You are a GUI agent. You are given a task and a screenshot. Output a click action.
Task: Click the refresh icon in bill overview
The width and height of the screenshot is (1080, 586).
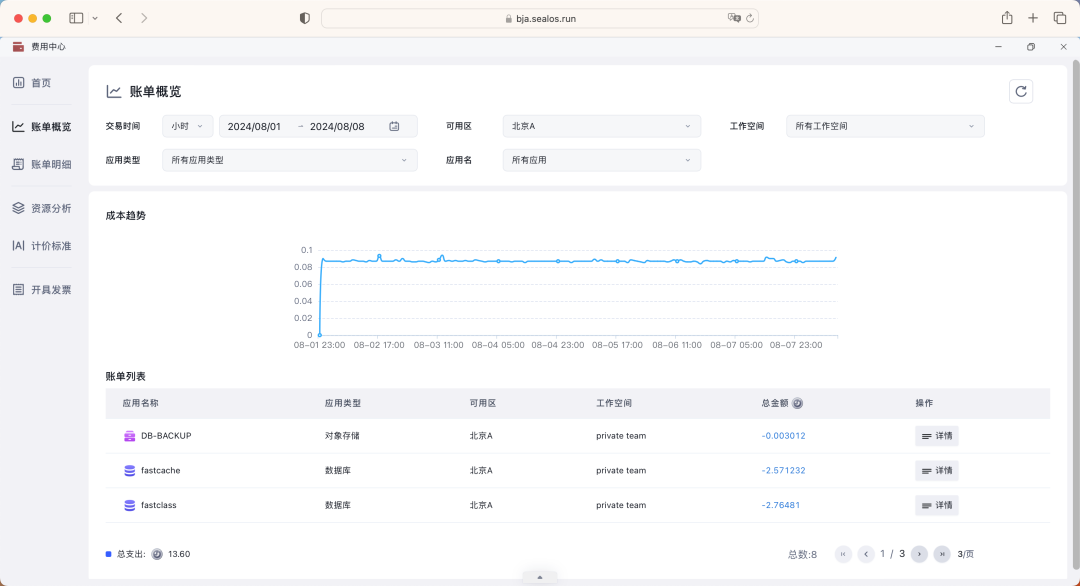coord(1020,92)
